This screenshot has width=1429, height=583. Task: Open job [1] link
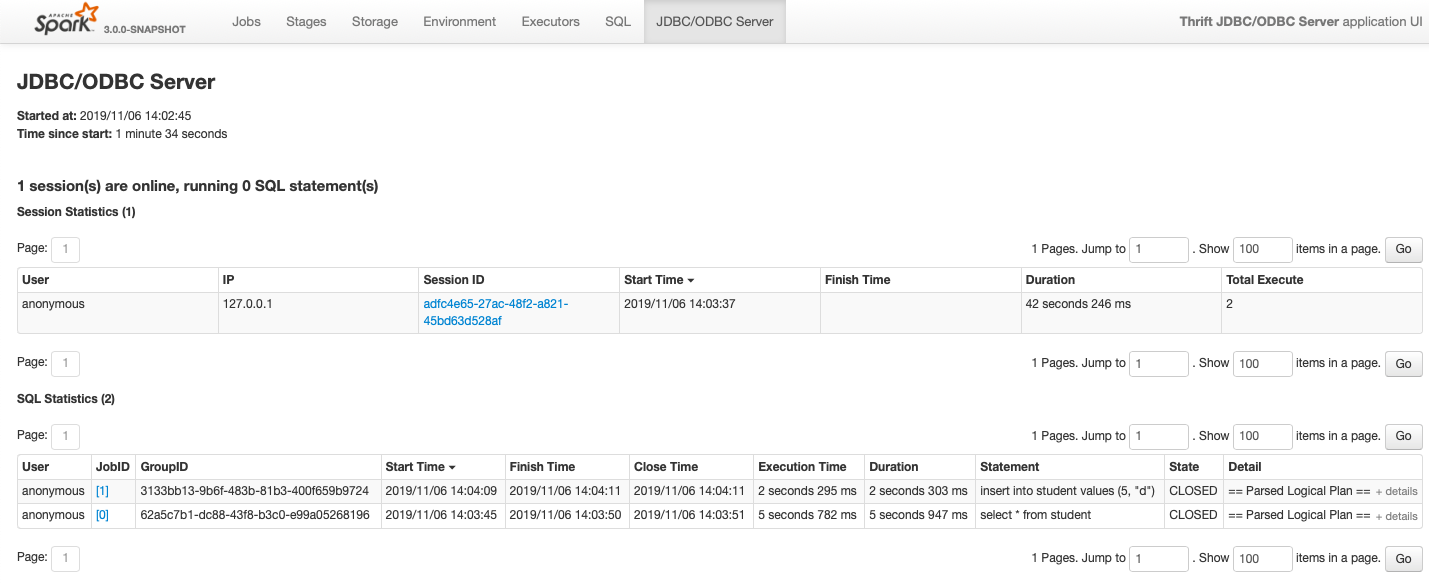tap(102, 491)
